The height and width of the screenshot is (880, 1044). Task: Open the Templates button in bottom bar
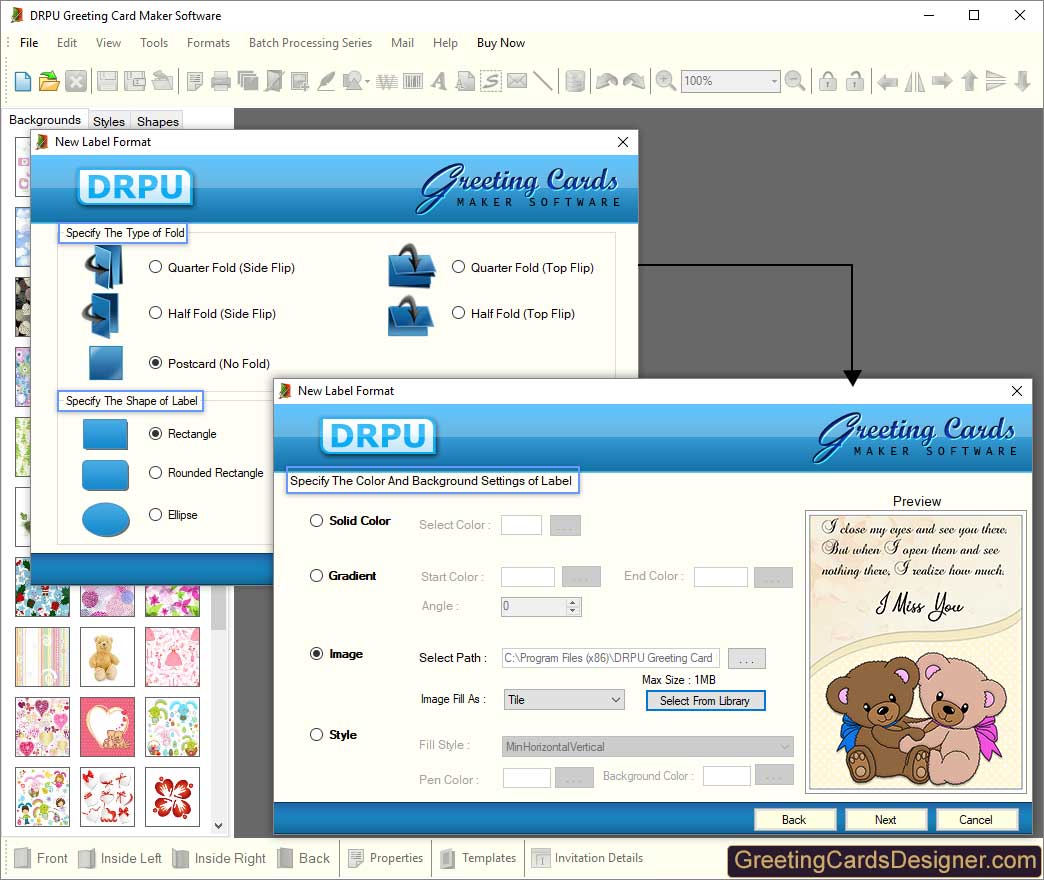click(477, 858)
